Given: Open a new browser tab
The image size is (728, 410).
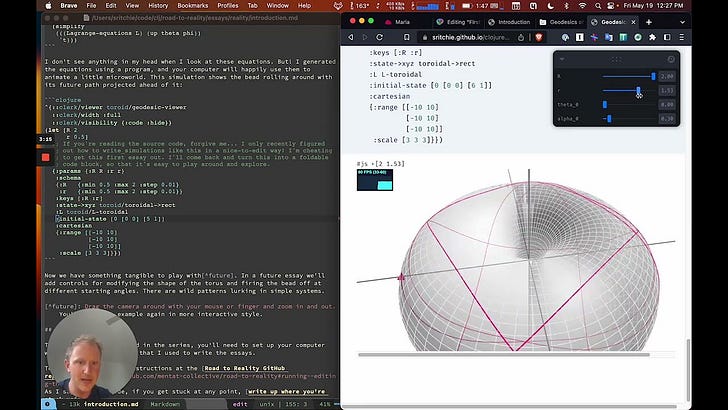Looking at the screenshot, I should [649, 22].
